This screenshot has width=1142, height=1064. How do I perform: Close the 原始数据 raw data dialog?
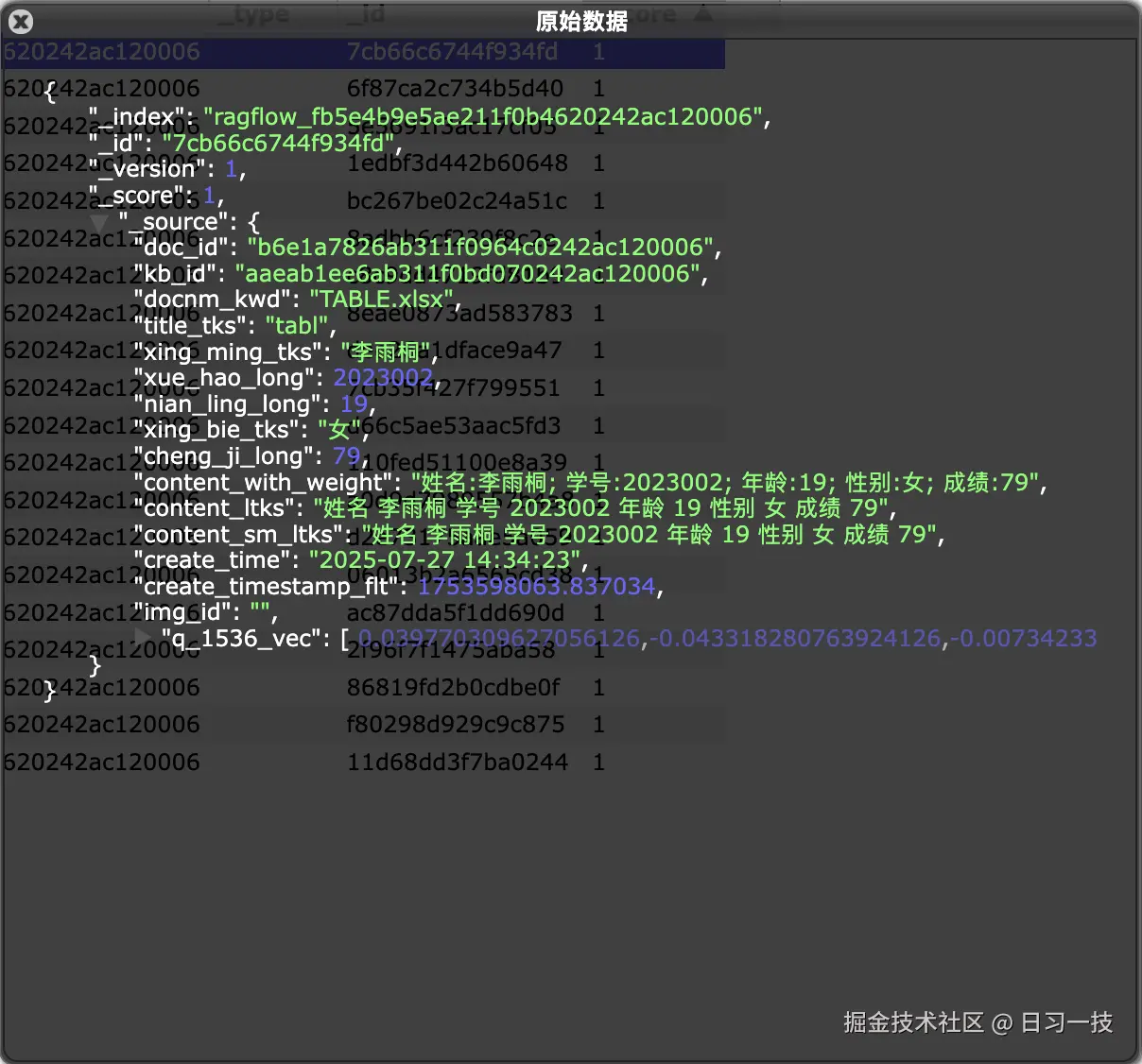[20, 21]
